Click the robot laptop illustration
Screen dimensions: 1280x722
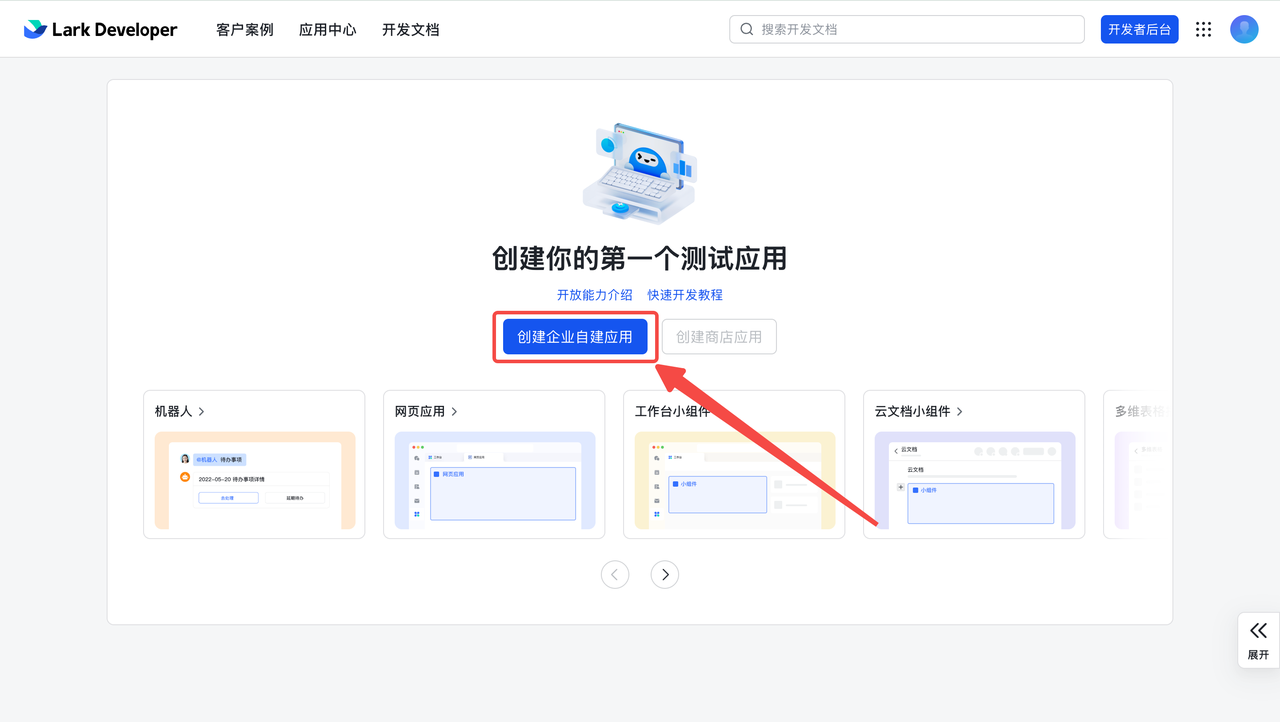click(640, 173)
